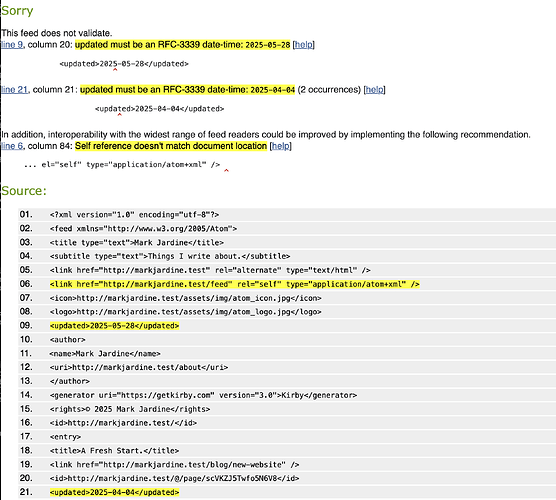Click source line 03 title 'Mark Jardine'
This screenshot has width=556, height=500.
137,243
